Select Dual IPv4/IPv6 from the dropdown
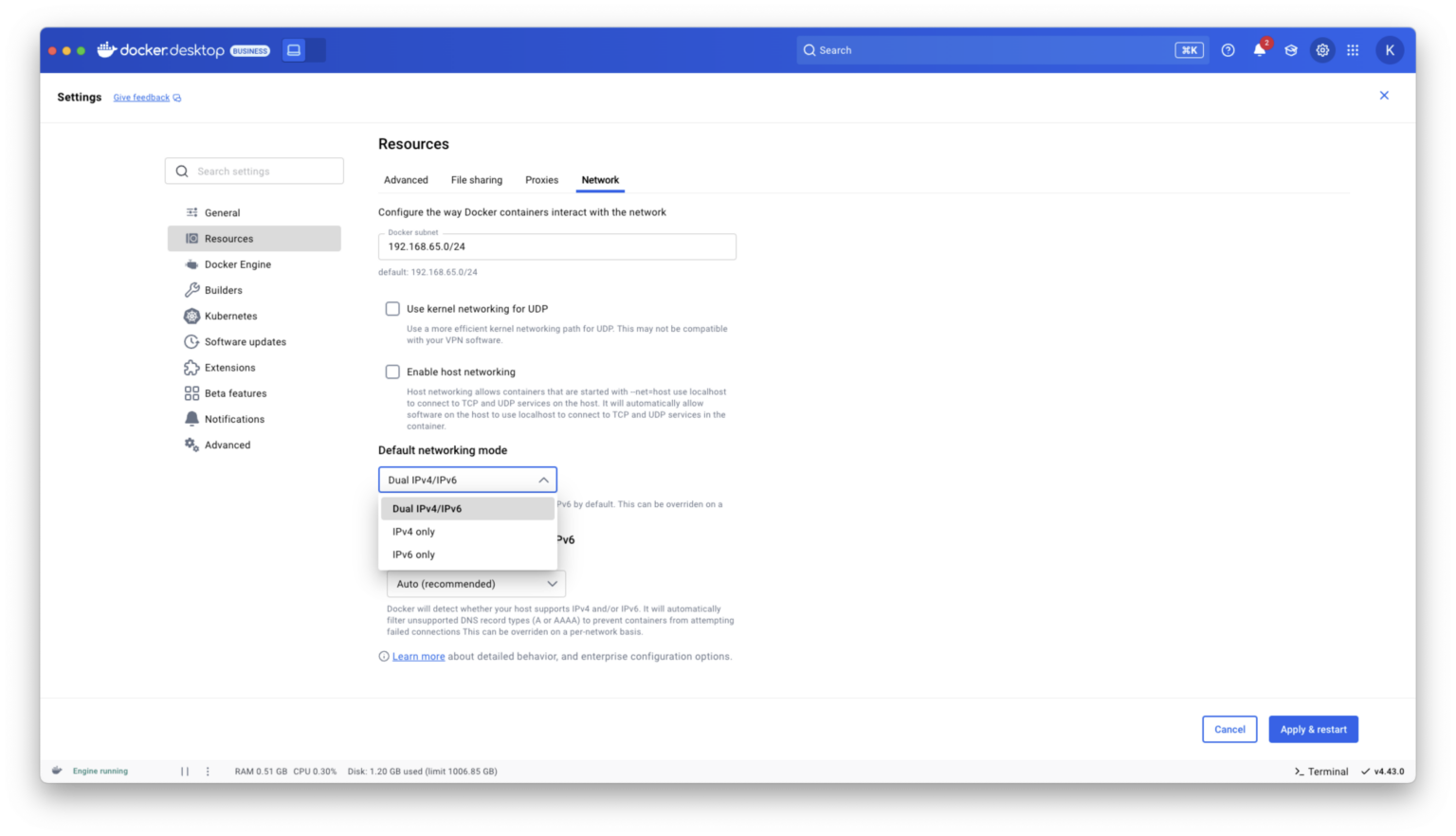This screenshot has width=1456, height=836. tap(428, 508)
